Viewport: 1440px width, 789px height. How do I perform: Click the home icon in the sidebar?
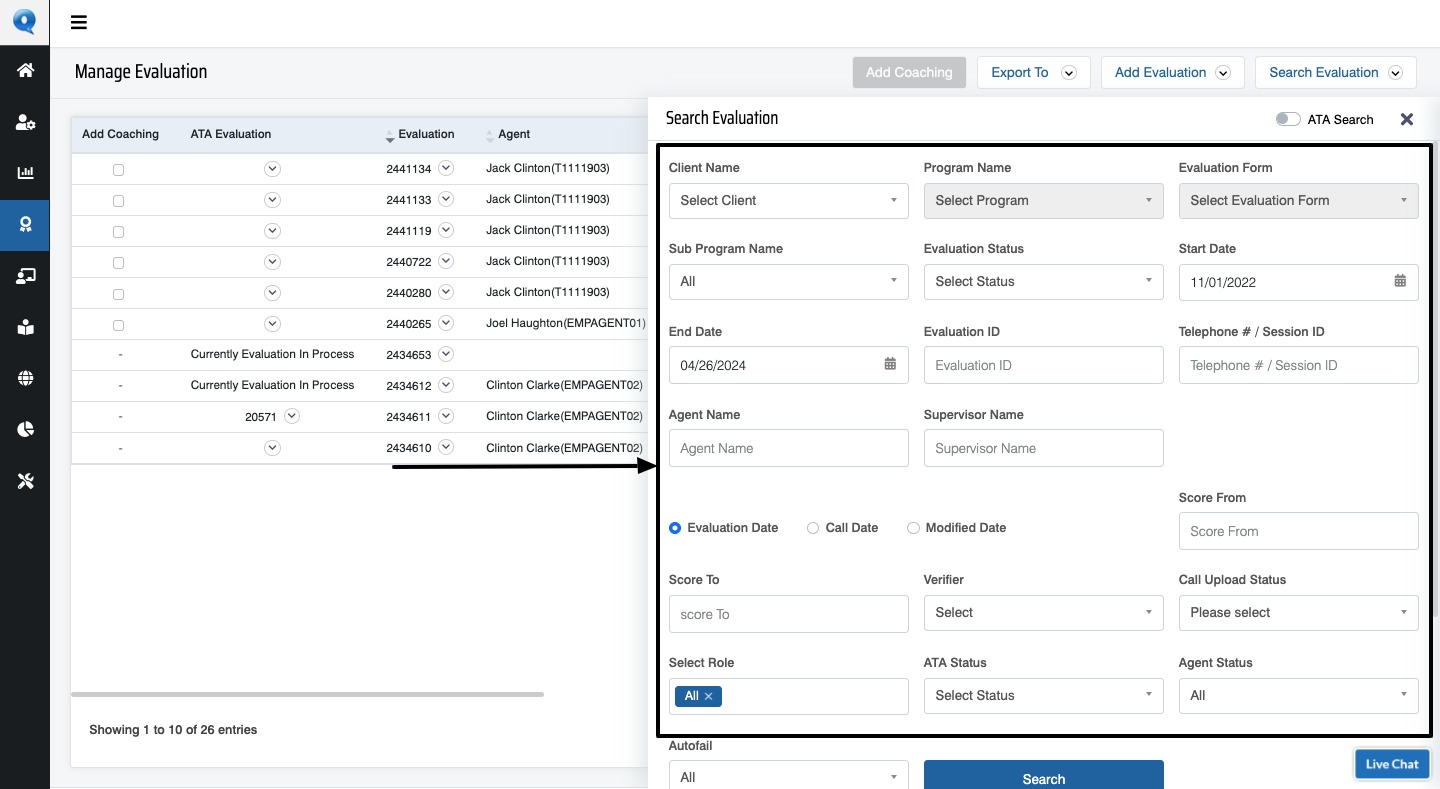[x=25, y=70]
